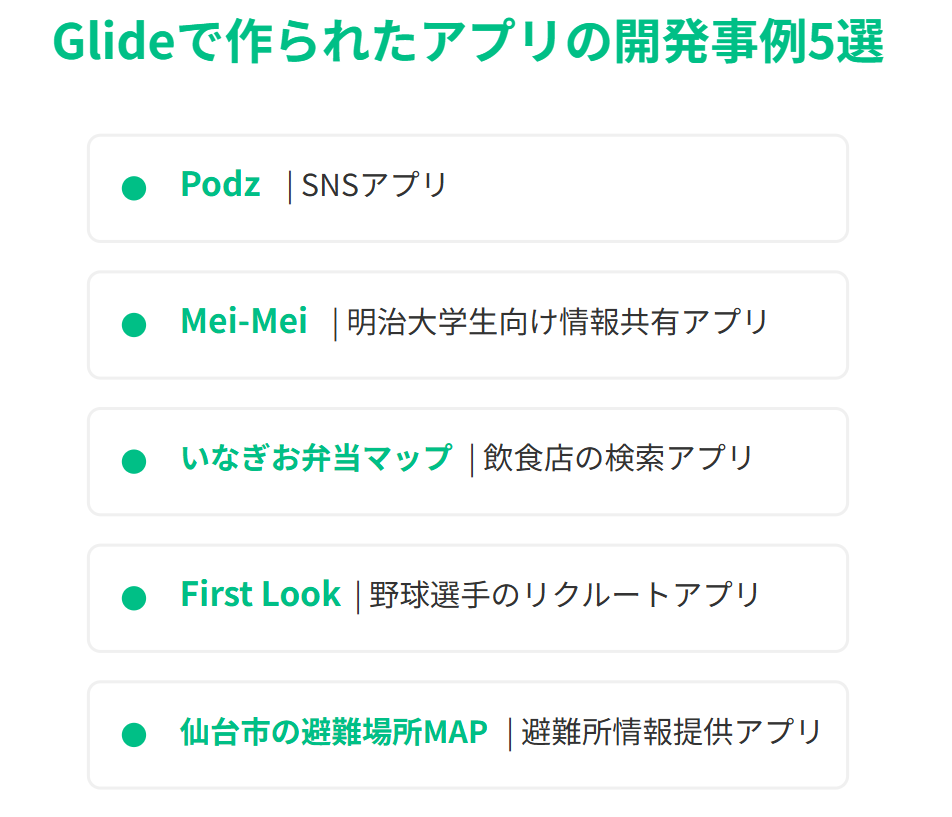Click the 避難所情報提供アプリ description

coord(671,732)
